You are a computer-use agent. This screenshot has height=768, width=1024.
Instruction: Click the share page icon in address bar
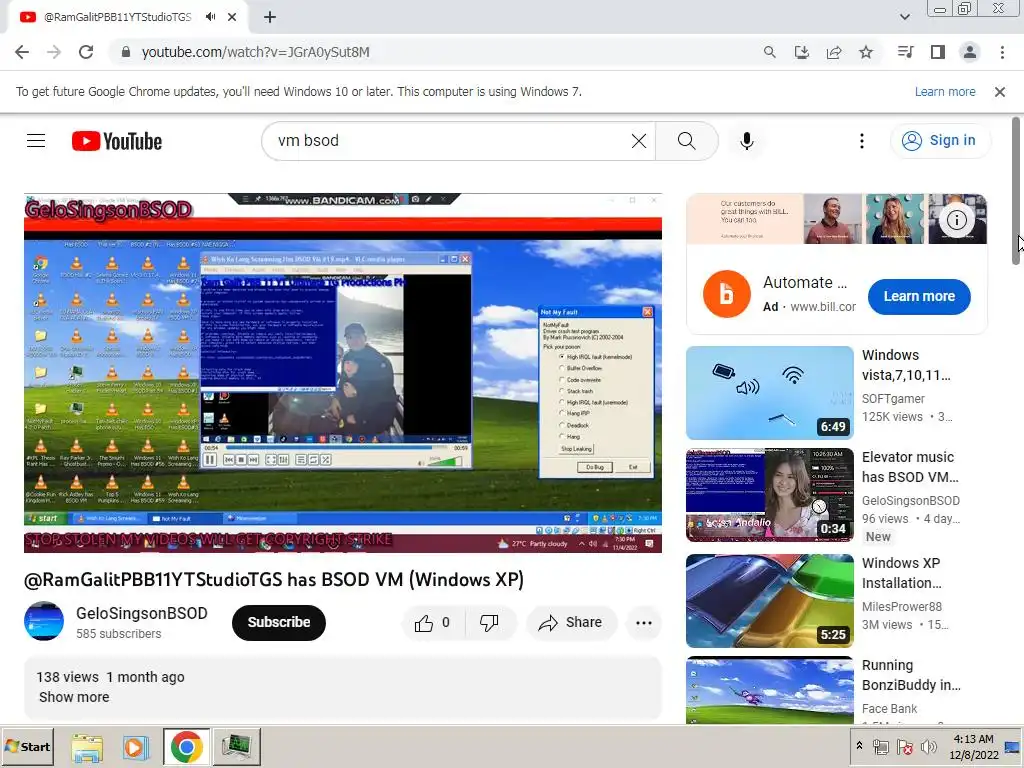[833, 52]
